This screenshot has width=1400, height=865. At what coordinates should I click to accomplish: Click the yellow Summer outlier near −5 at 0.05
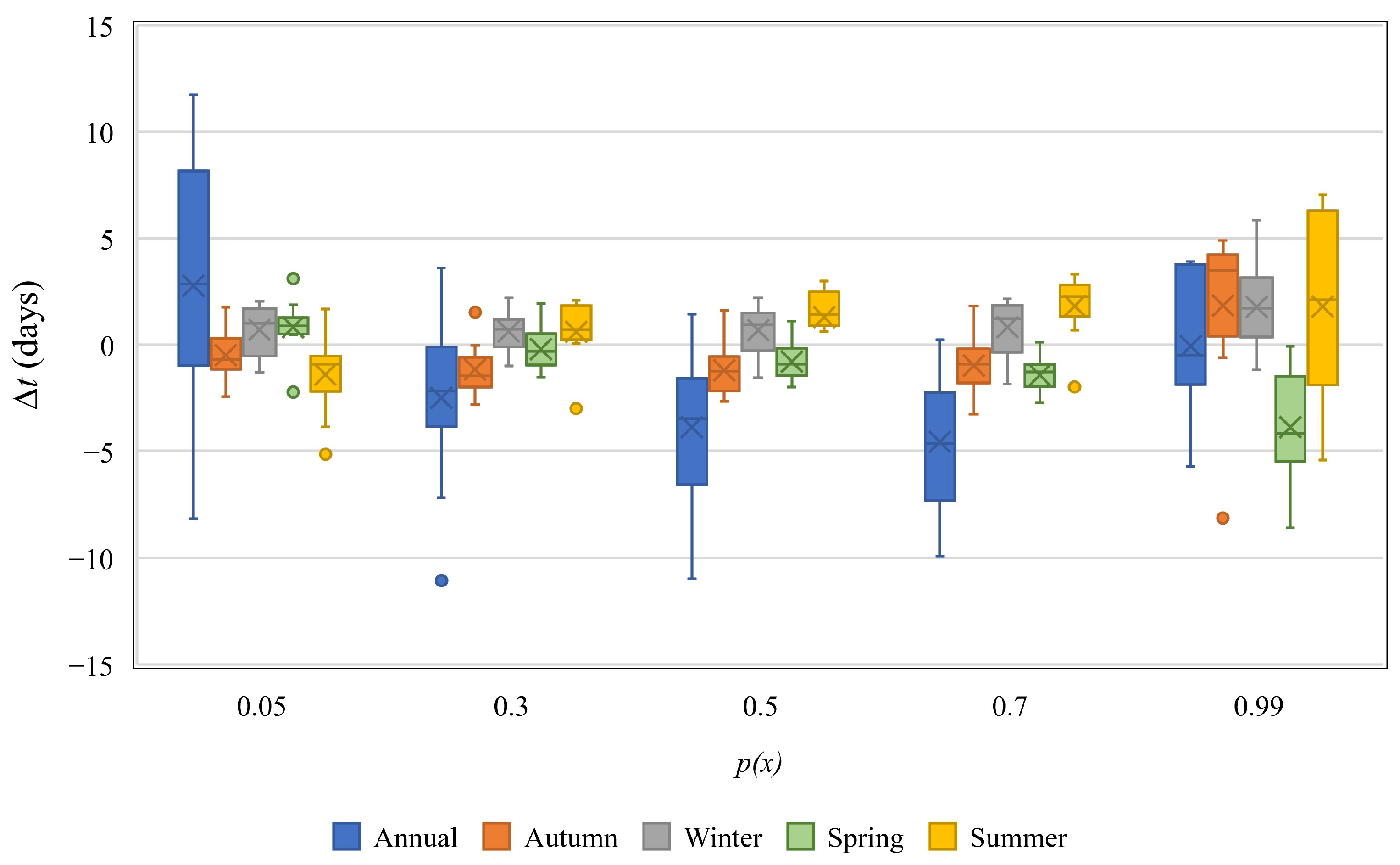325,454
